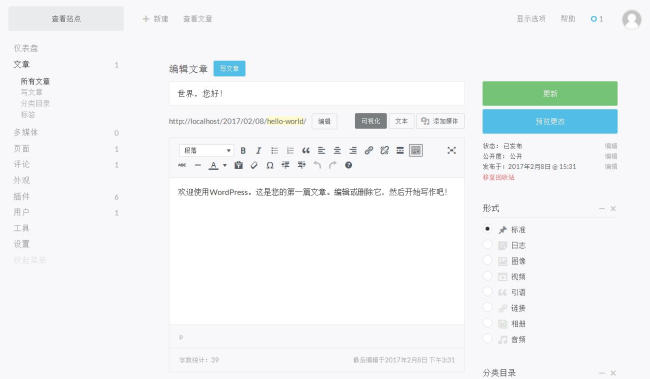The width and height of the screenshot is (650, 379).
Task: Toggle bold formatting in editor toolbar
Action: (243, 151)
